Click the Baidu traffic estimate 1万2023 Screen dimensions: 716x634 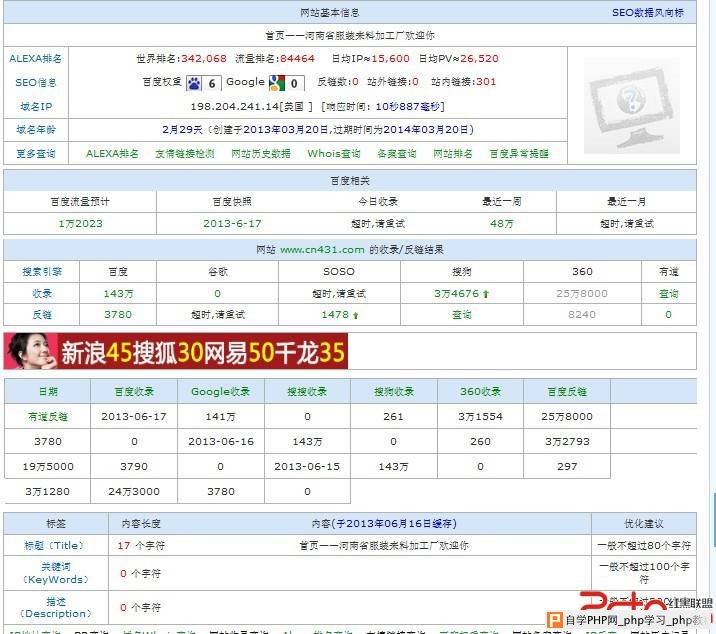[x=80, y=224]
